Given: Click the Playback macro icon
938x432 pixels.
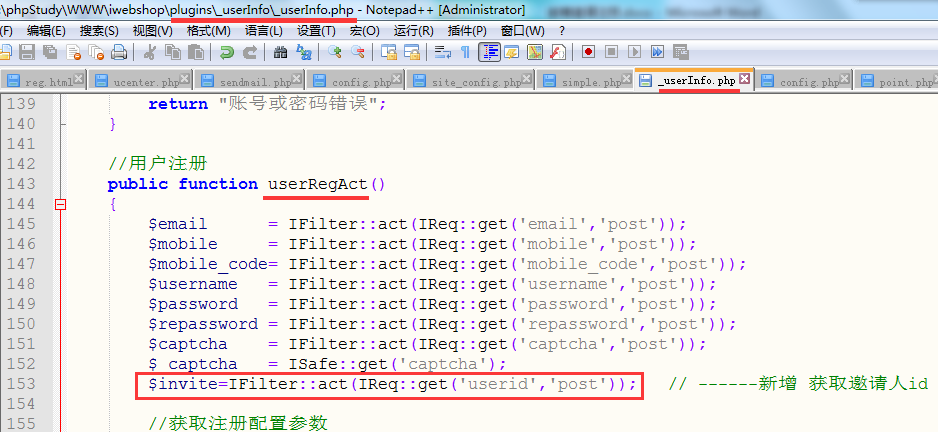Looking at the screenshot, I should point(635,52).
